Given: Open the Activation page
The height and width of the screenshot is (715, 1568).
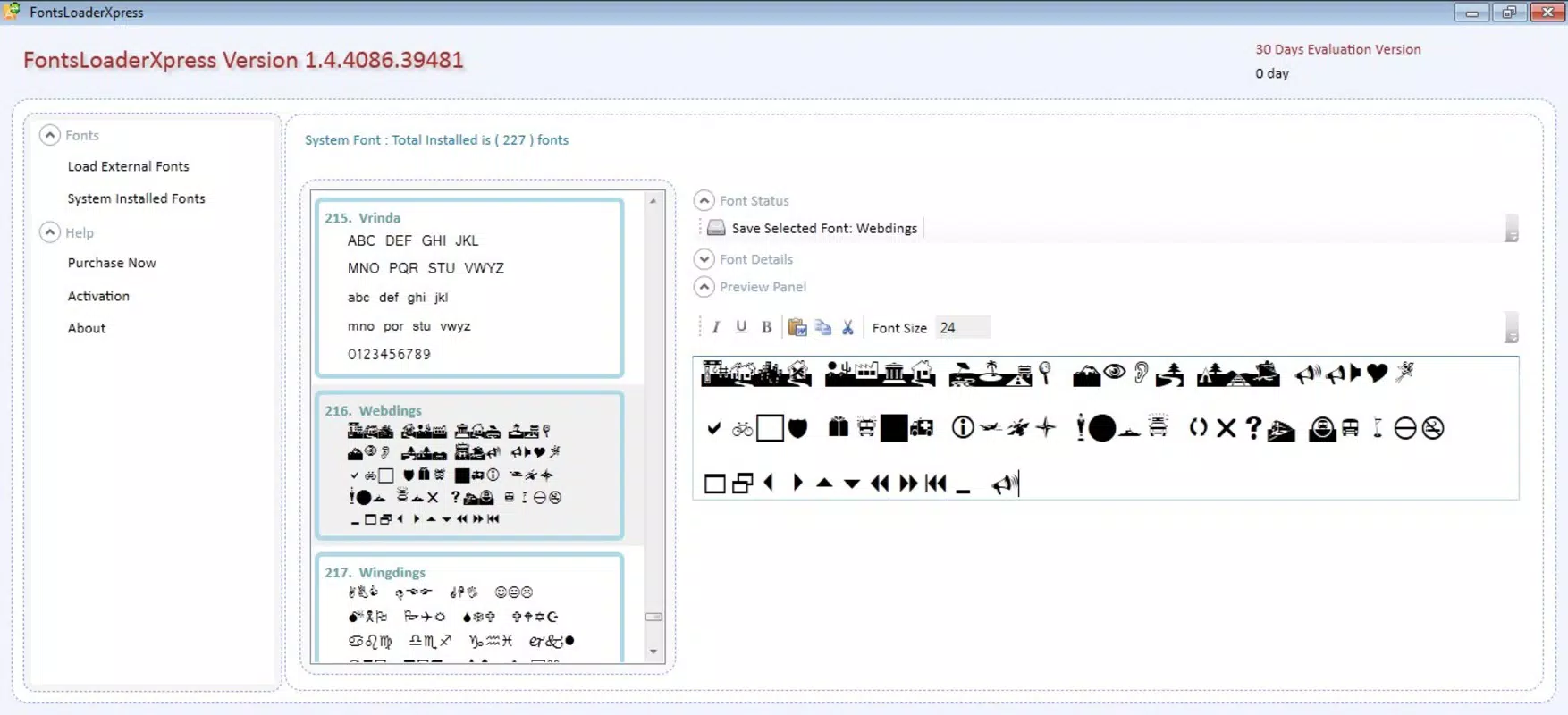Looking at the screenshot, I should (98, 296).
